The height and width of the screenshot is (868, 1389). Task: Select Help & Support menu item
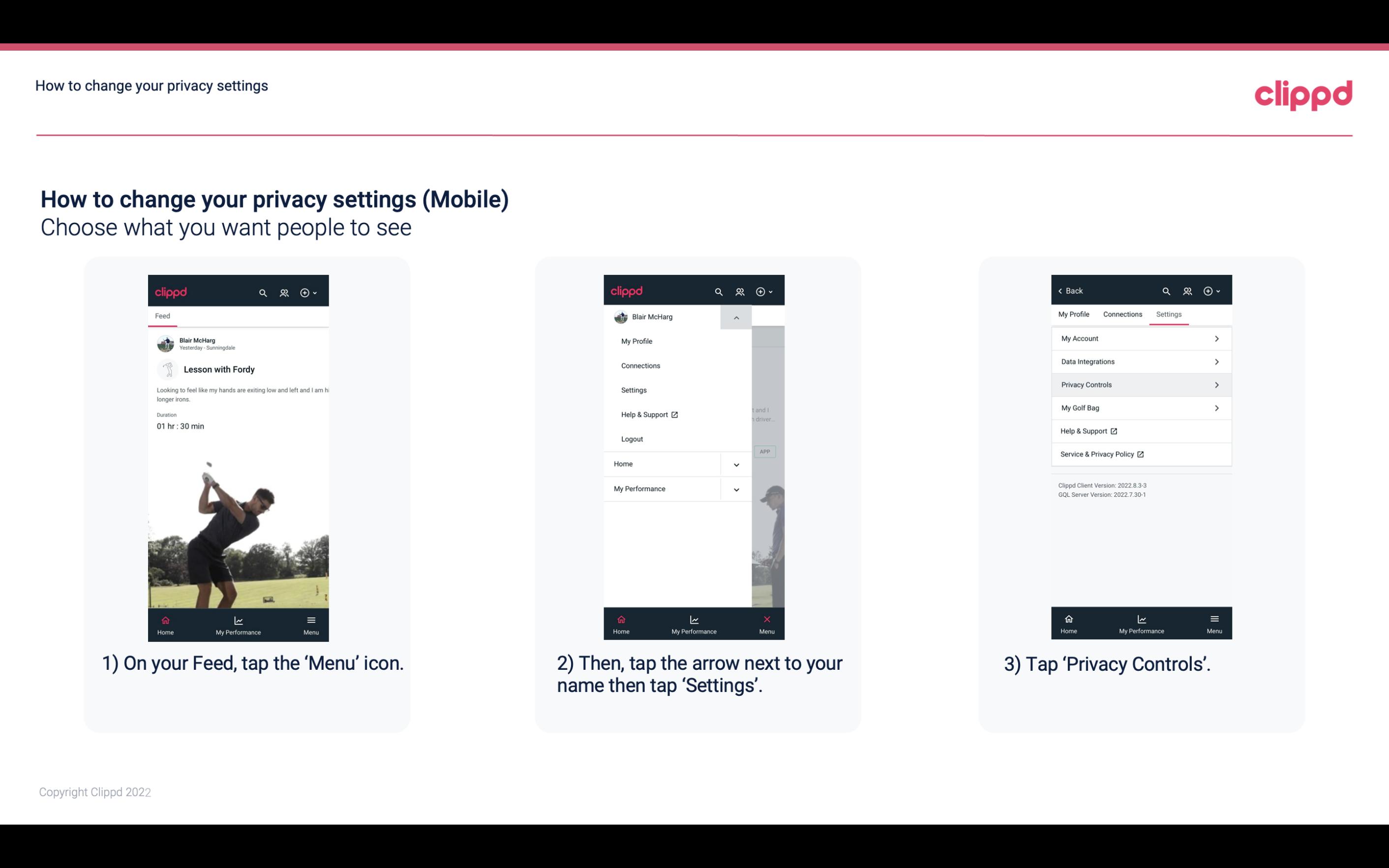click(x=649, y=414)
